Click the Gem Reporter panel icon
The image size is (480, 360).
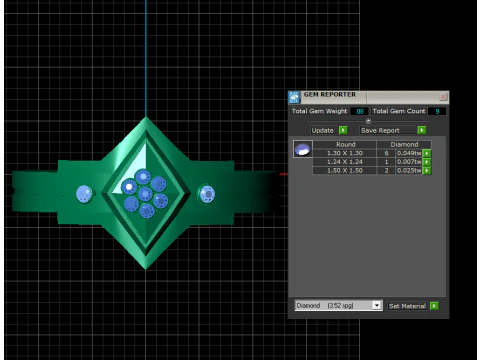(294, 97)
